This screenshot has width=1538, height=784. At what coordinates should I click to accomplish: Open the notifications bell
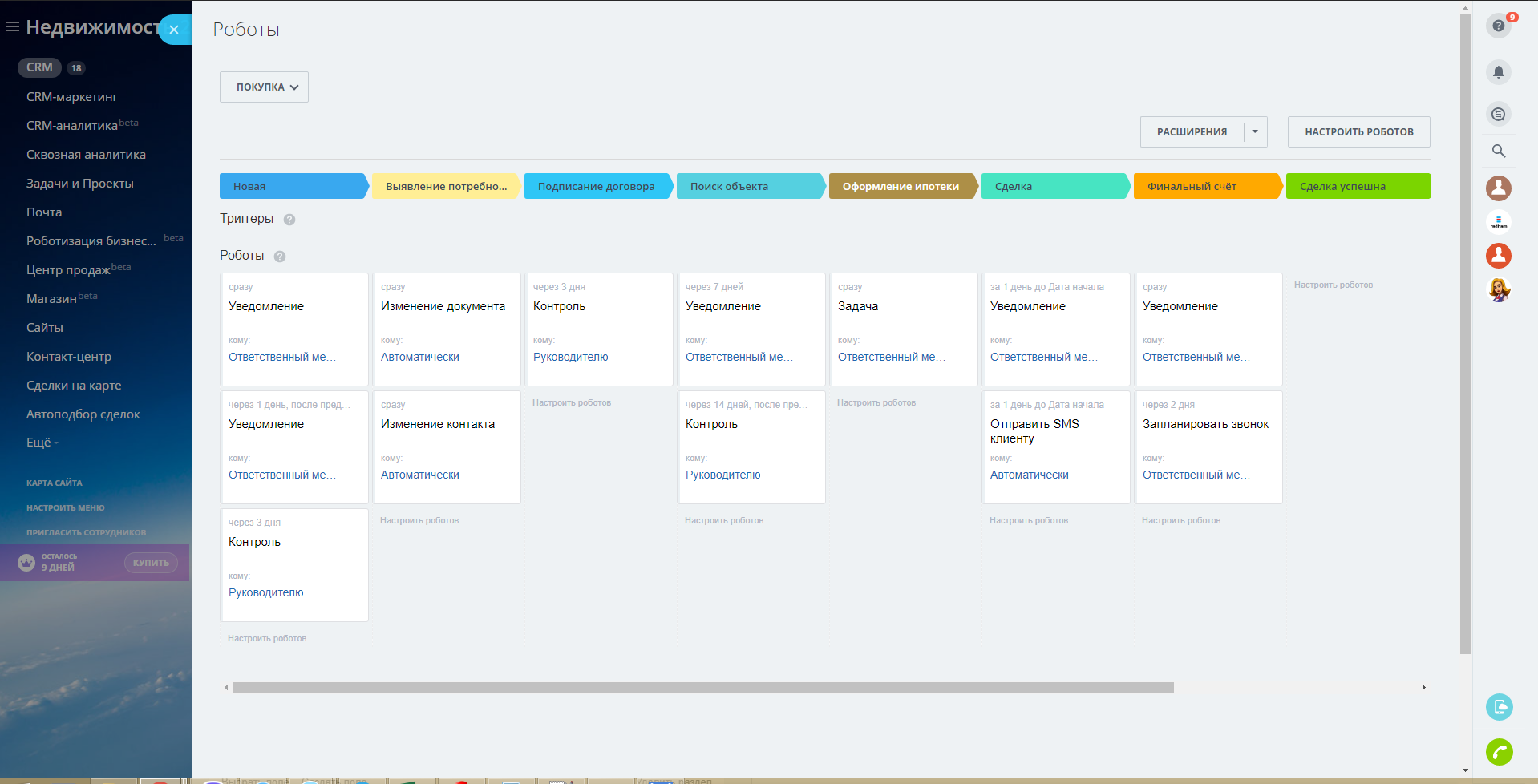1498,72
